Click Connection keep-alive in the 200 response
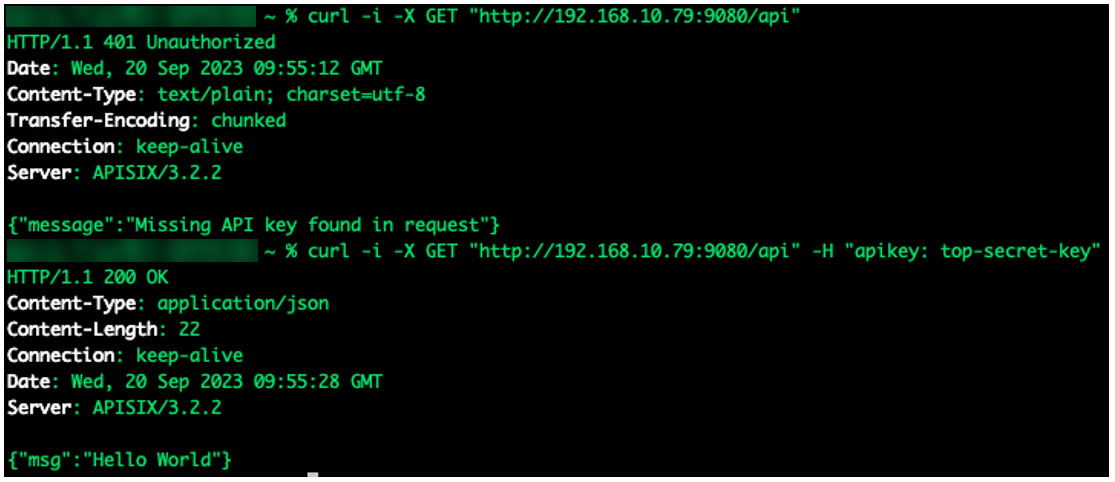Screen dimensions: 1115x482 point(125,355)
